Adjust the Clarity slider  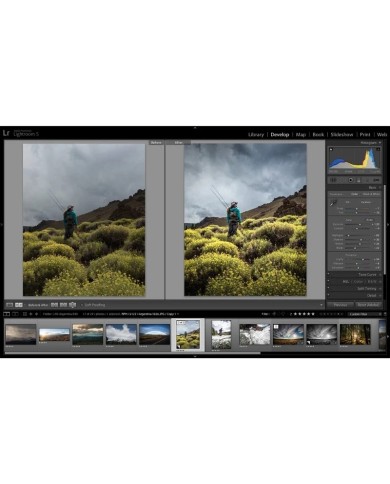coord(363,260)
